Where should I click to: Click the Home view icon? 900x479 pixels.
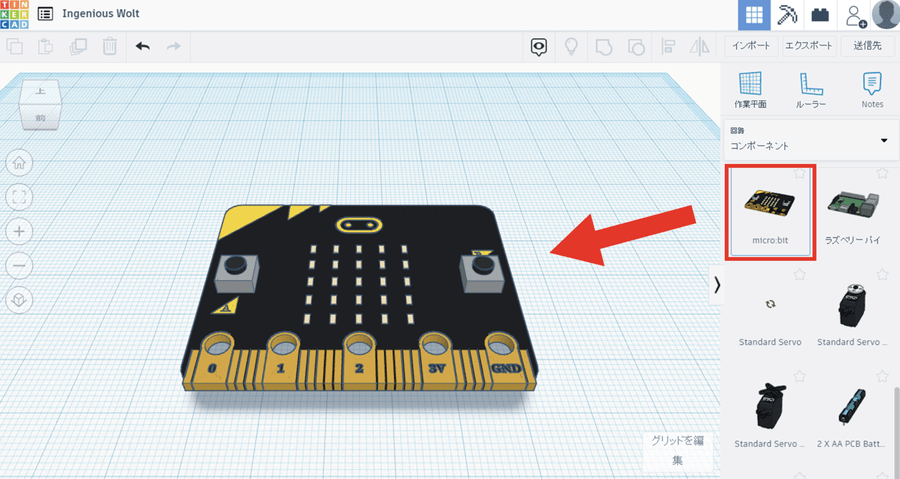(19, 163)
